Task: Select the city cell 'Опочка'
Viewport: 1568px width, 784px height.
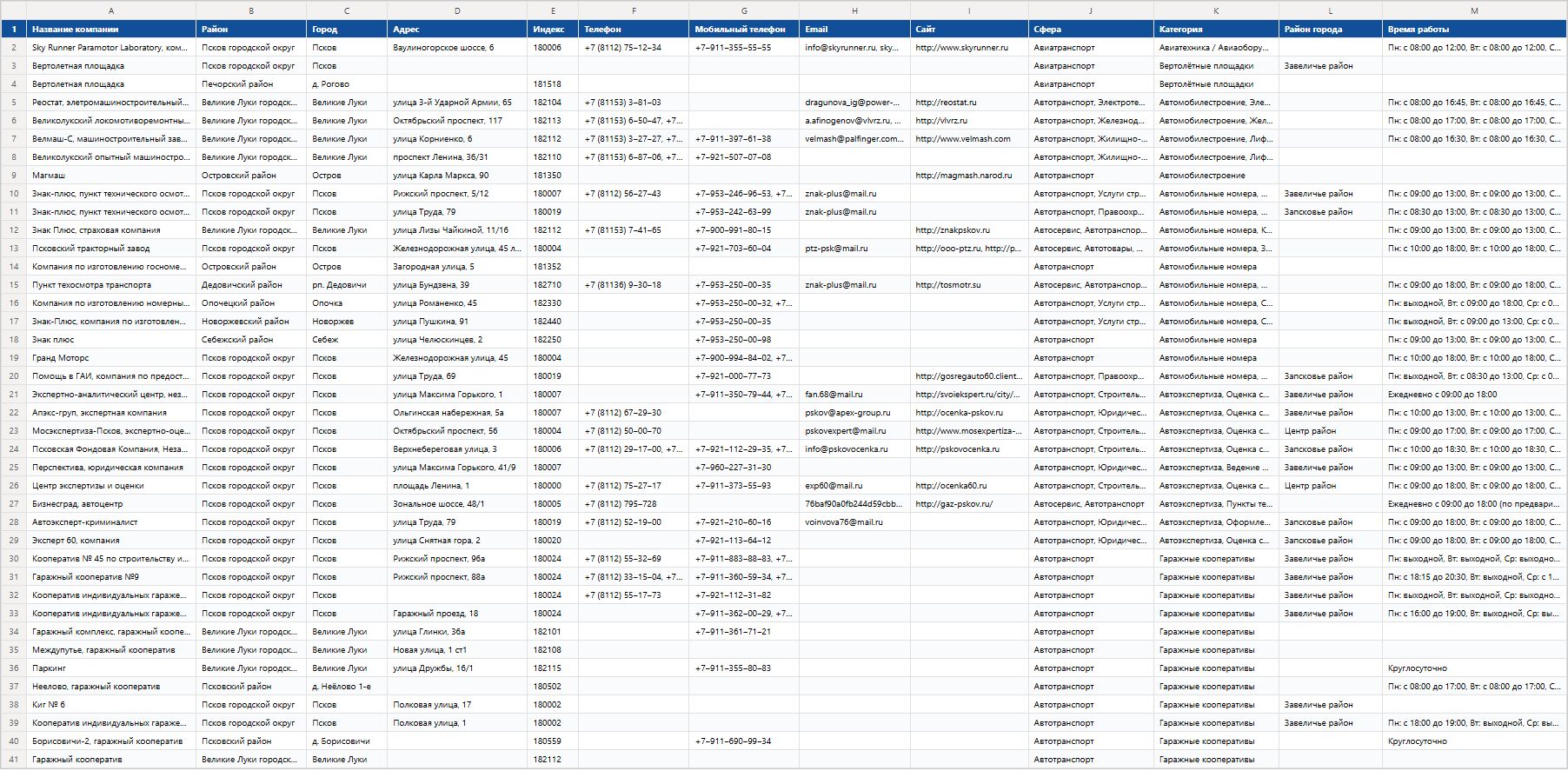Action: pos(347,303)
